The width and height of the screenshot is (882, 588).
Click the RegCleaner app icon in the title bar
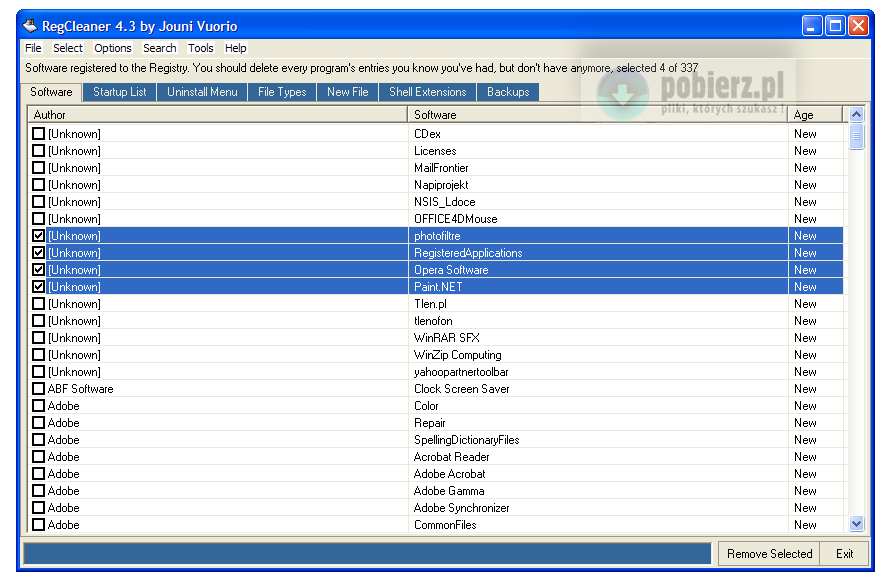click(29, 26)
